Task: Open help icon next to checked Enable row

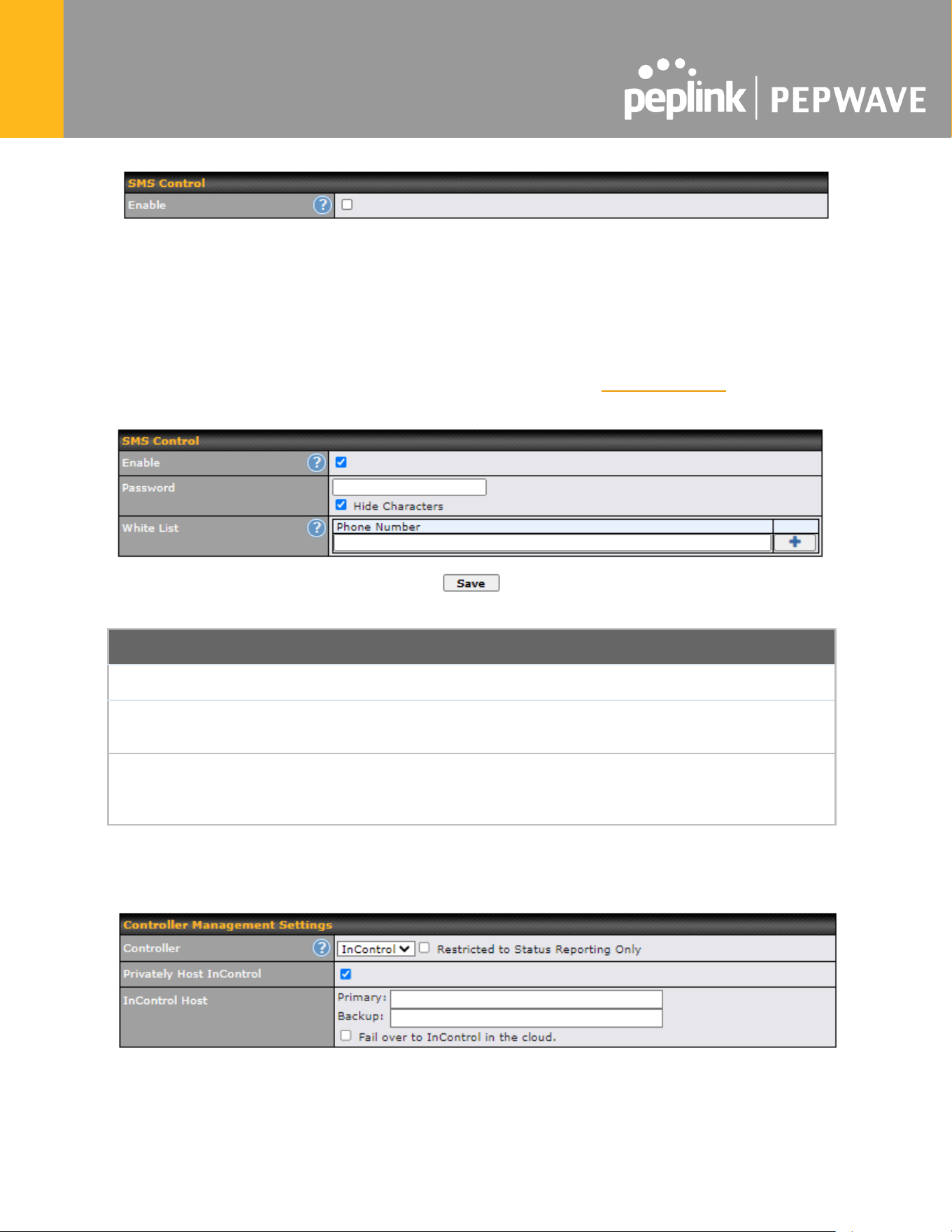Action: click(x=316, y=462)
